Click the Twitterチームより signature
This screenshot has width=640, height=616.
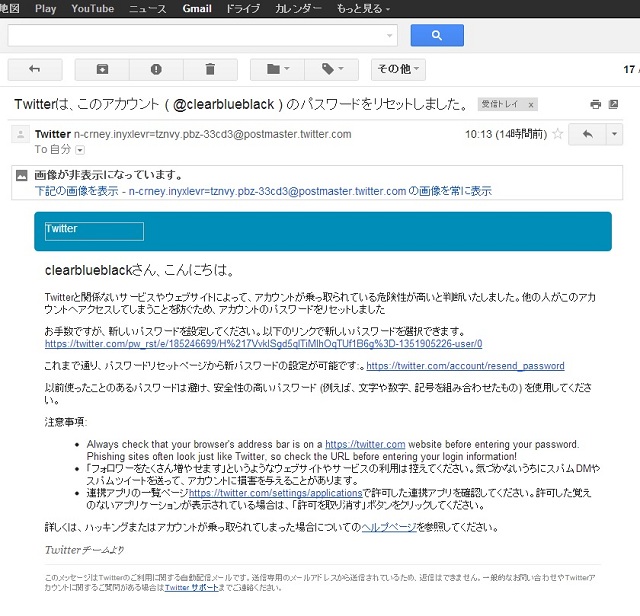(84, 550)
